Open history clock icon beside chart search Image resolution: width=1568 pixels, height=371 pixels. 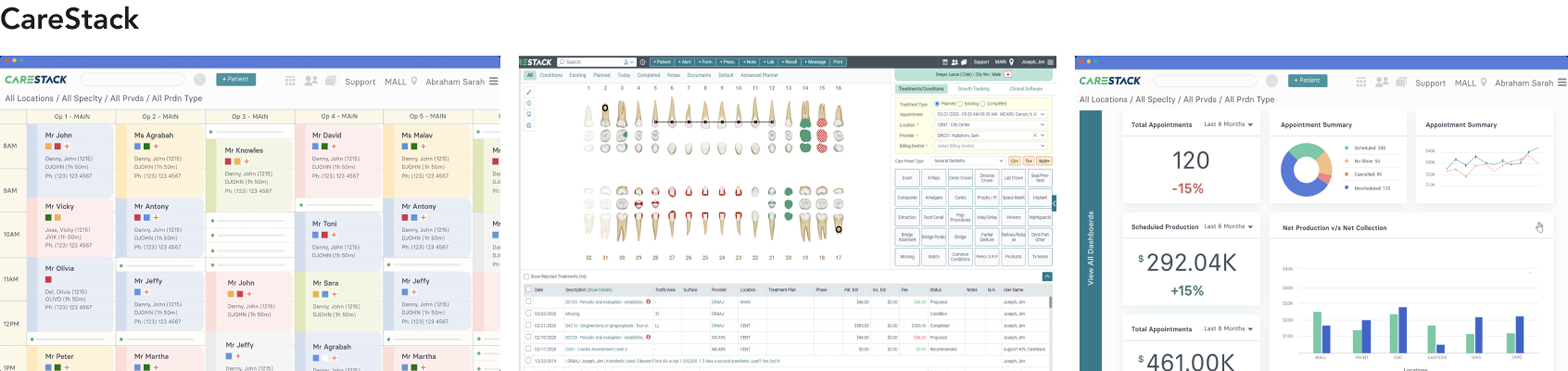tap(643, 62)
